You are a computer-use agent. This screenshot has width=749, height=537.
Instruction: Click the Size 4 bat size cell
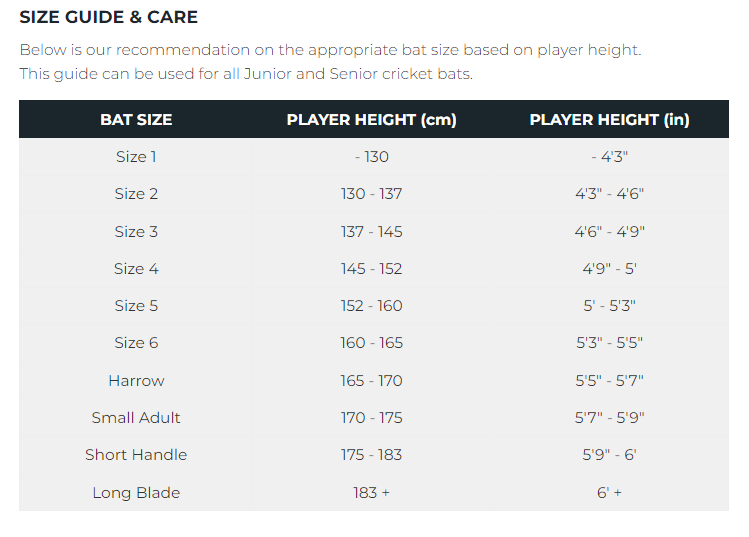tap(136, 269)
